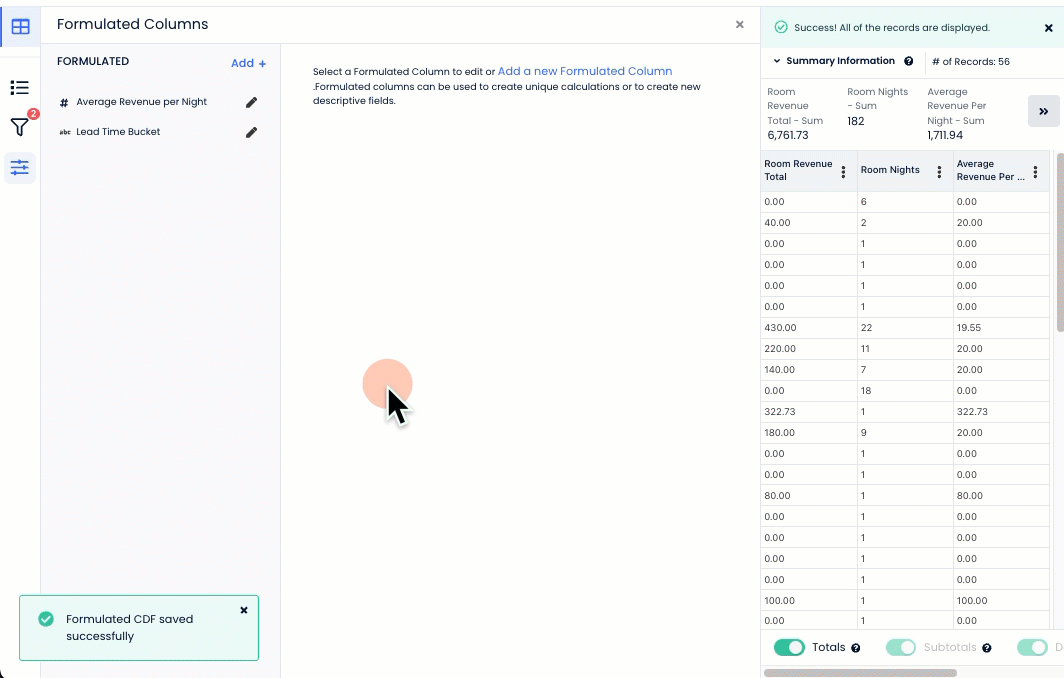
Task: Edit Lead Time Bucket pencil icon
Action: [251, 132]
